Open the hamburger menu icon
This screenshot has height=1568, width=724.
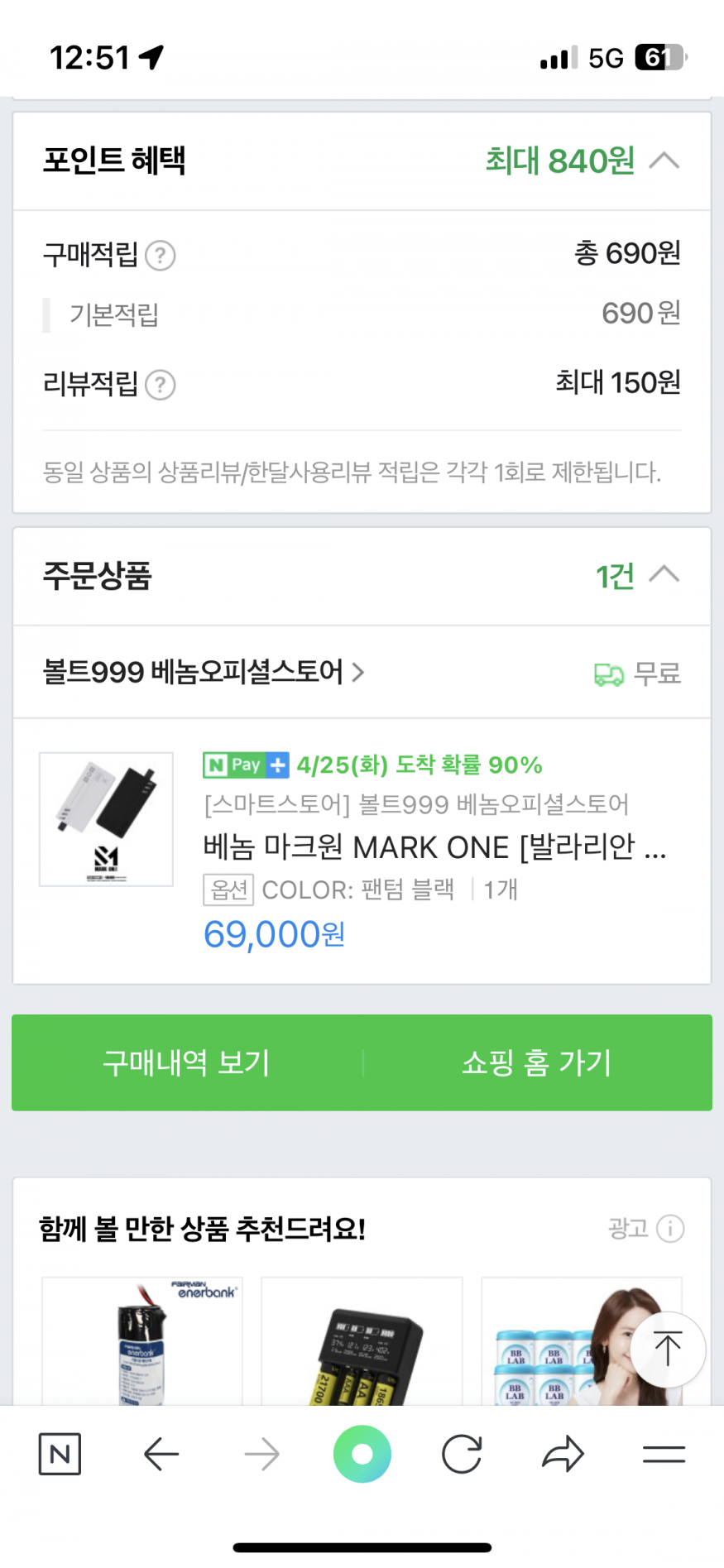tap(664, 1454)
